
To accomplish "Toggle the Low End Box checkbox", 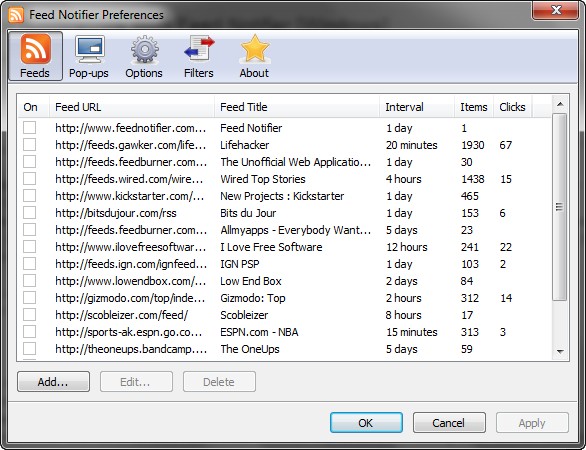I will coord(30,281).
